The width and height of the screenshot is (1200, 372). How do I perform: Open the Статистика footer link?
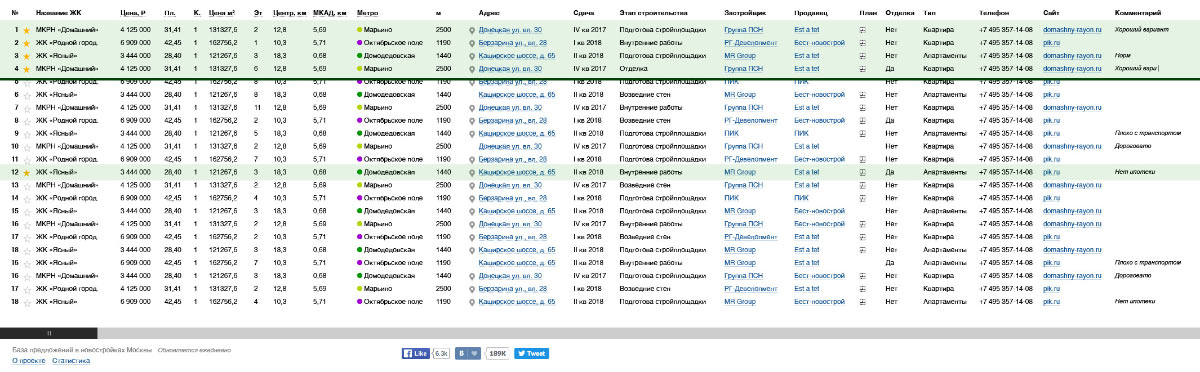71,361
